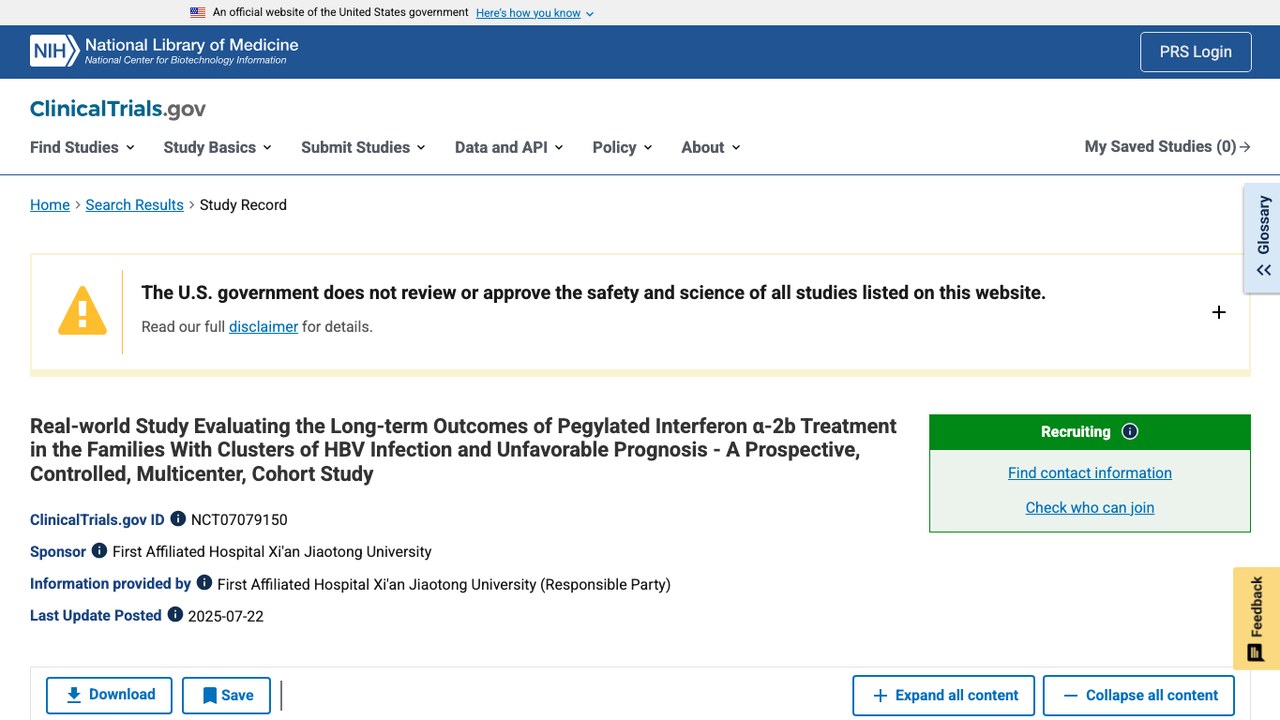Click info icon in Recruiting status banner
Screen dimensions: 1280x720
(1130, 432)
